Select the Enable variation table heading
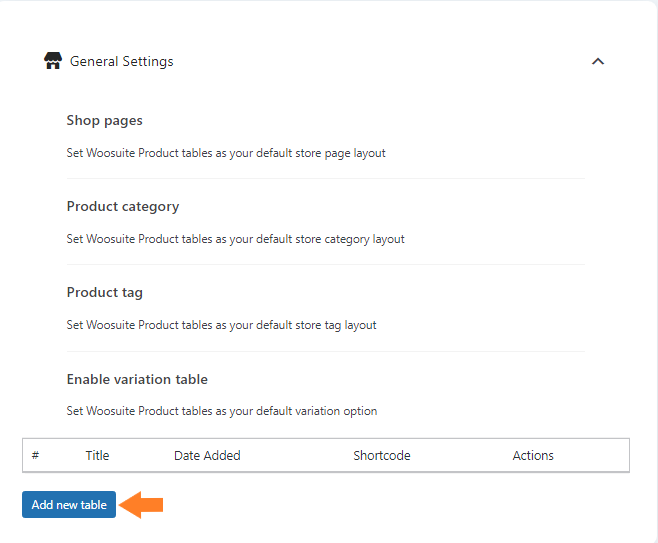 coord(137,379)
